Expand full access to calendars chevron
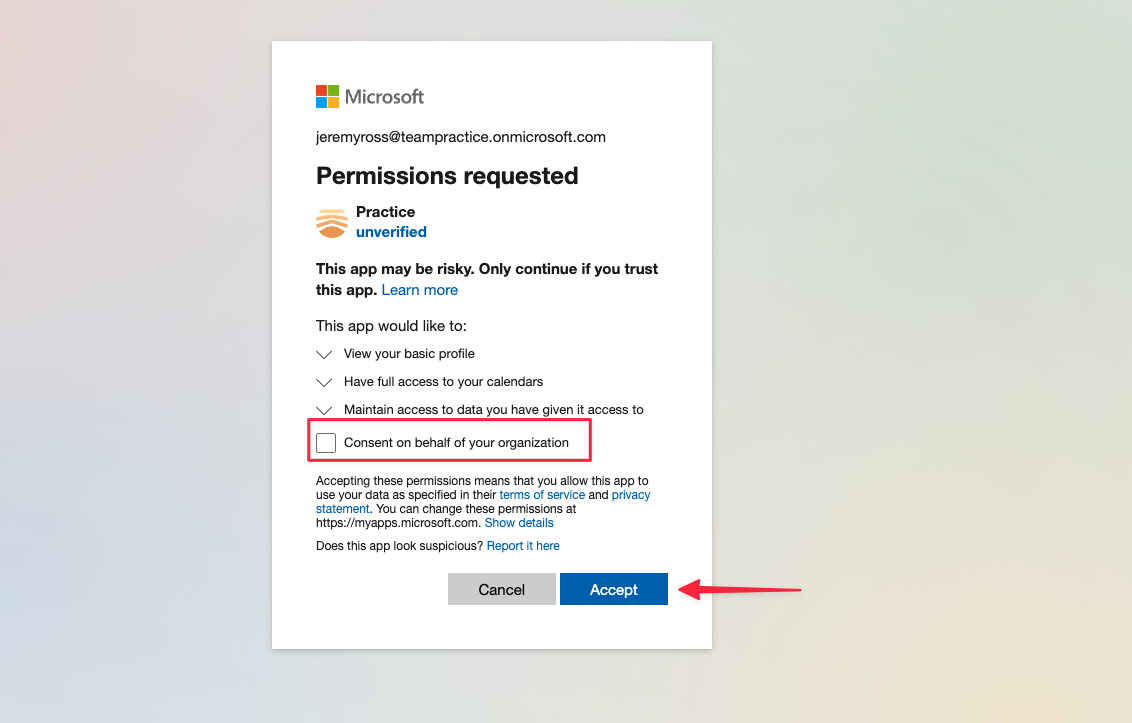 click(324, 382)
